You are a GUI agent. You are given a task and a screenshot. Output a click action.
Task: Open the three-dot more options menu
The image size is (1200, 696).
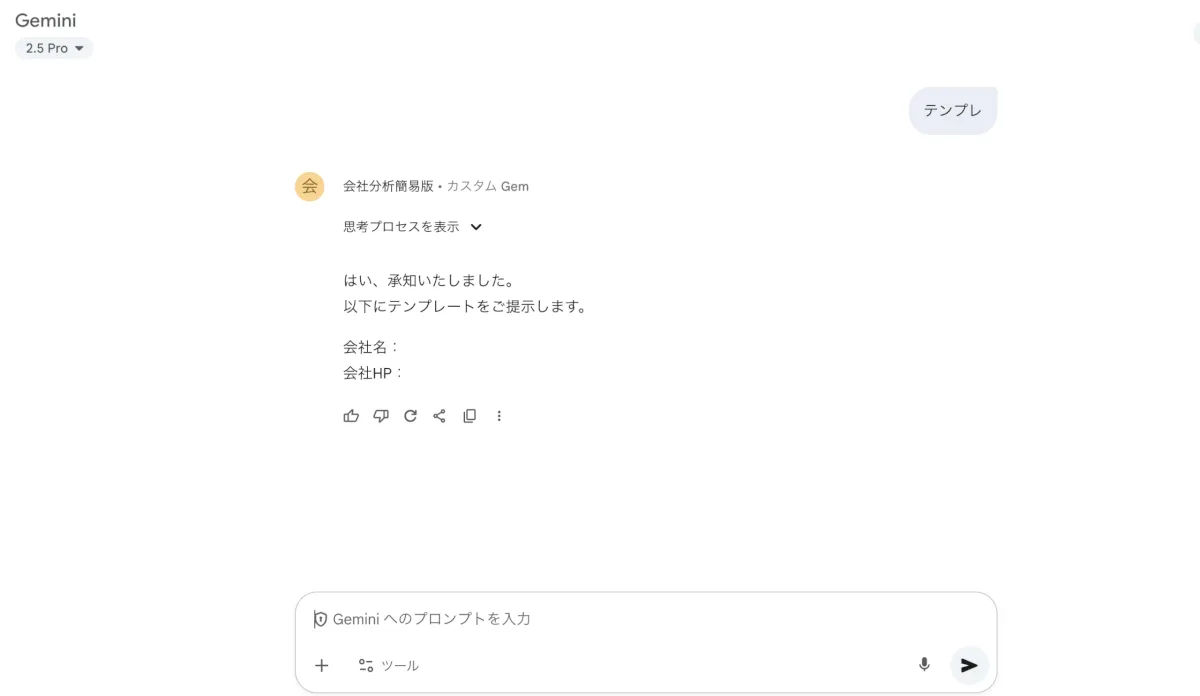499,416
